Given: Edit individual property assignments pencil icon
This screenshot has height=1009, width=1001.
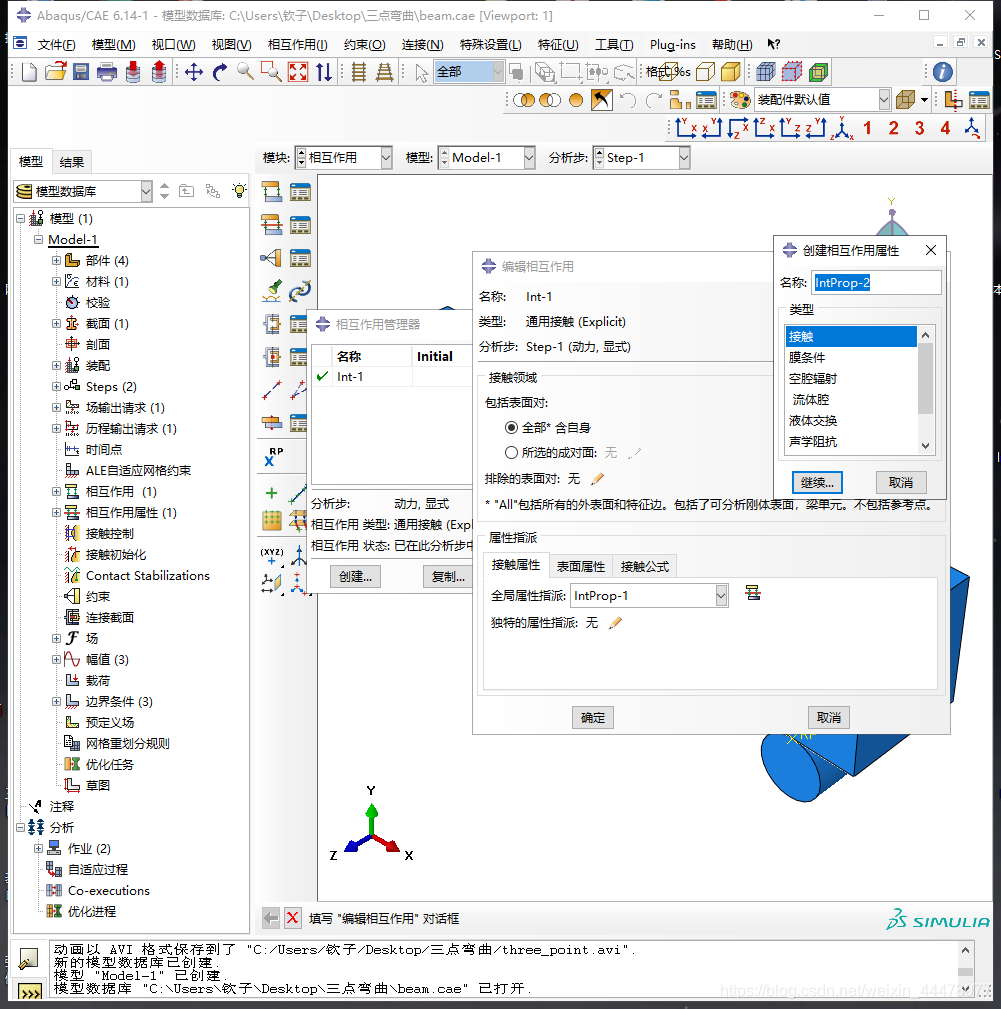Looking at the screenshot, I should pyautogui.click(x=615, y=622).
